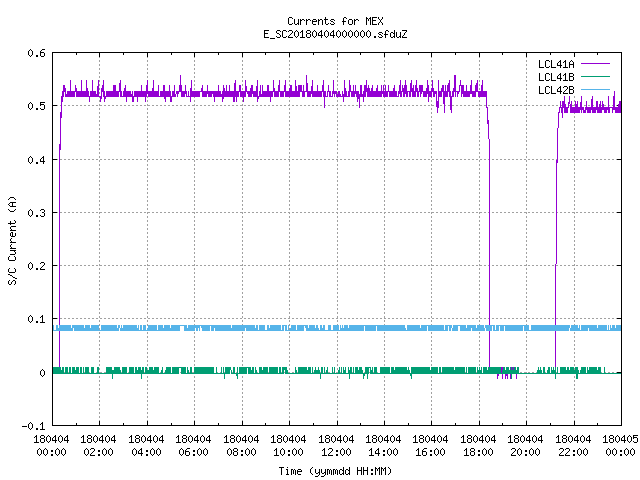Click the 0.6 y-axis tick value

click(36, 53)
